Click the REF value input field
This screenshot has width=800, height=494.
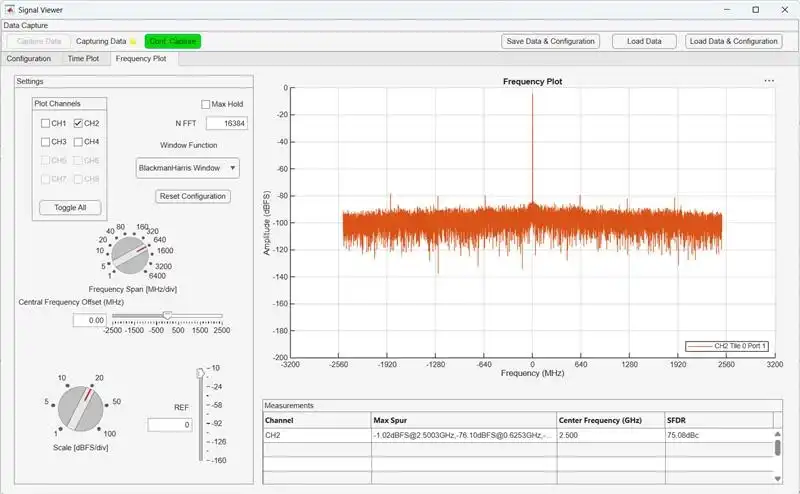[170, 425]
